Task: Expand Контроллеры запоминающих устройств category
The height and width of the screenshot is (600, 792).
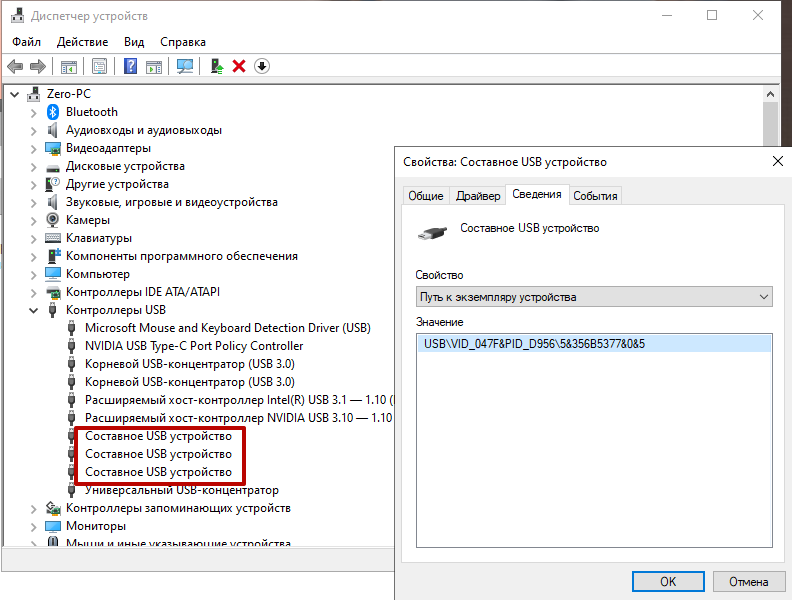Action: pyautogui.click(x=33, y=509)
